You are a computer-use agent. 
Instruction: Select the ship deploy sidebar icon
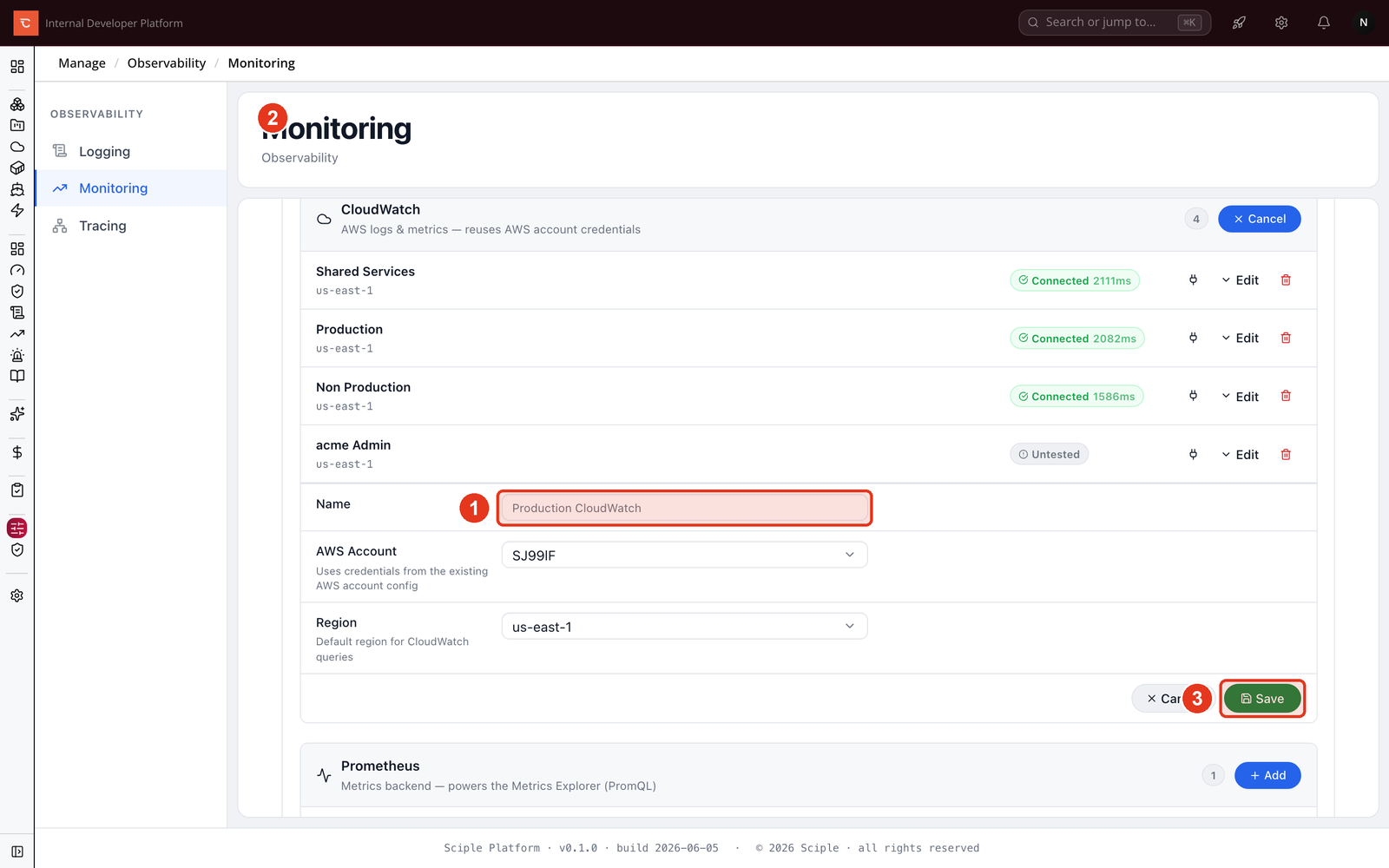pyautogui.click(x=17, y=189)
